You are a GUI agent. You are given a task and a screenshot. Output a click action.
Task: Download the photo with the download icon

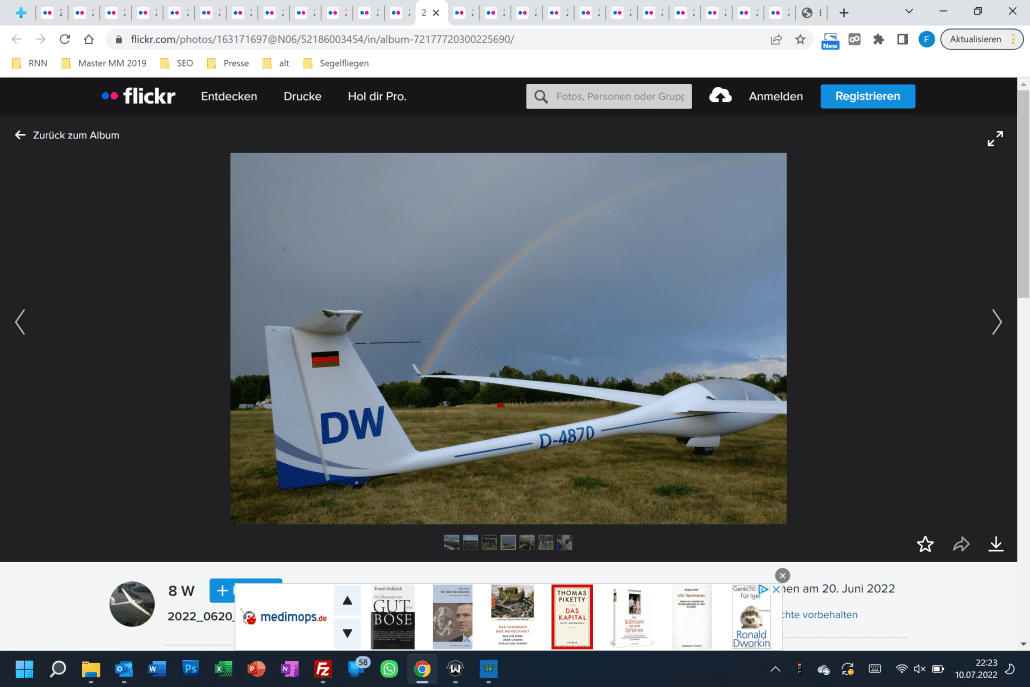[996, 544]
